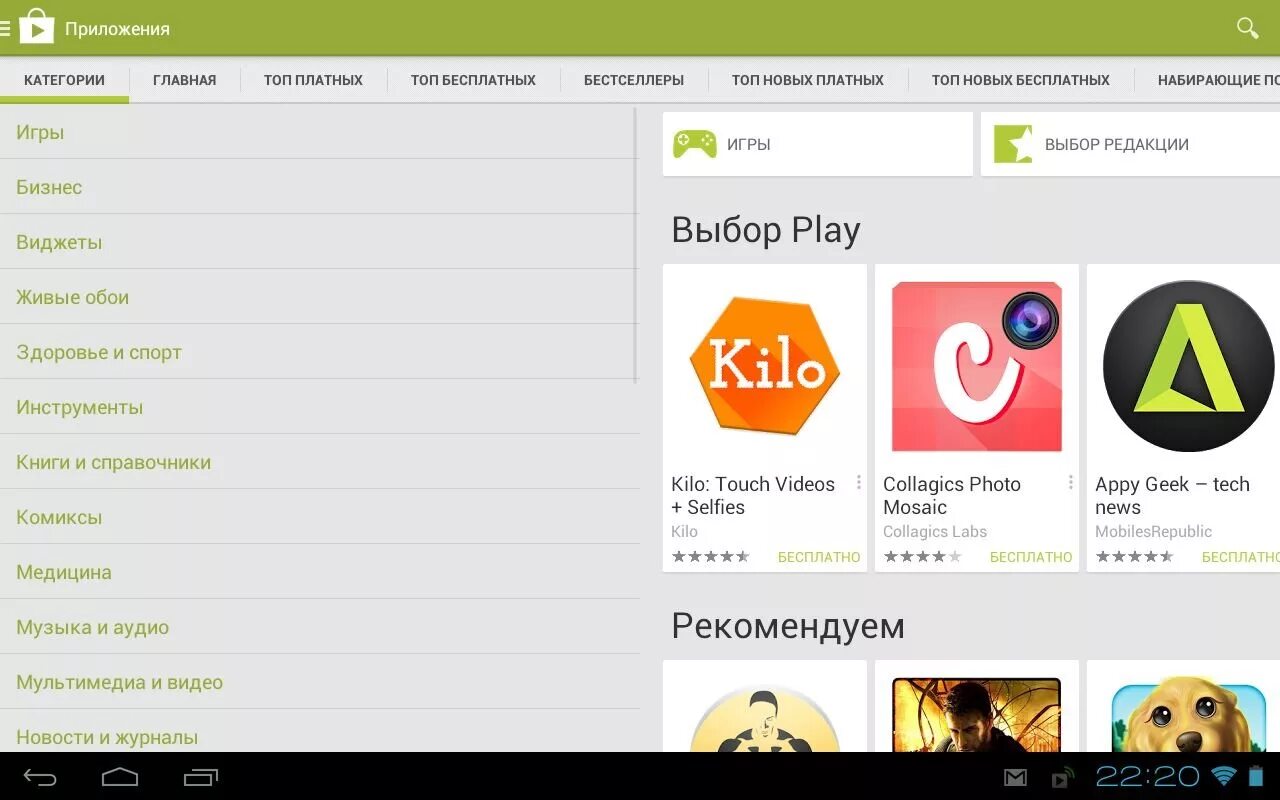Switch to the Топ новых платных tab
Image resolution: width=1280 pixels, height=800 pixels.
pos(808,80)
